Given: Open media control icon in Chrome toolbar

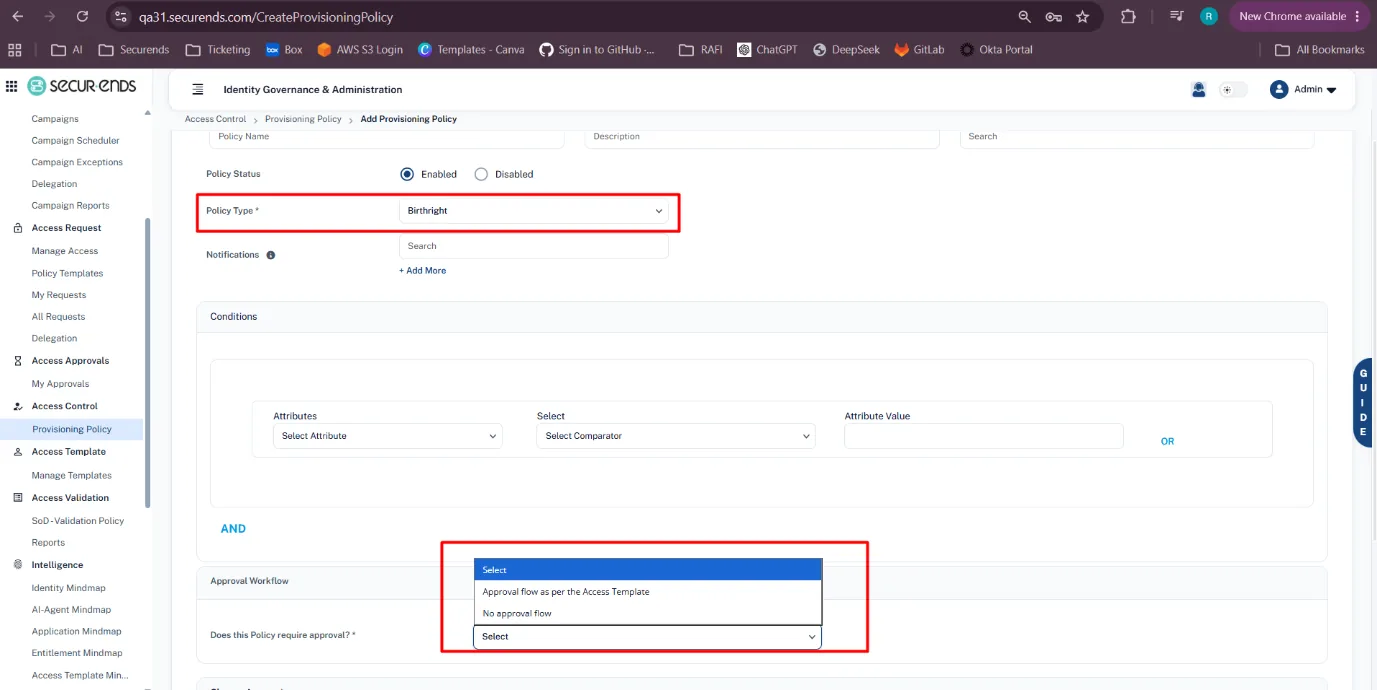Looking at the screenshot, I should tap(1178, 16).
